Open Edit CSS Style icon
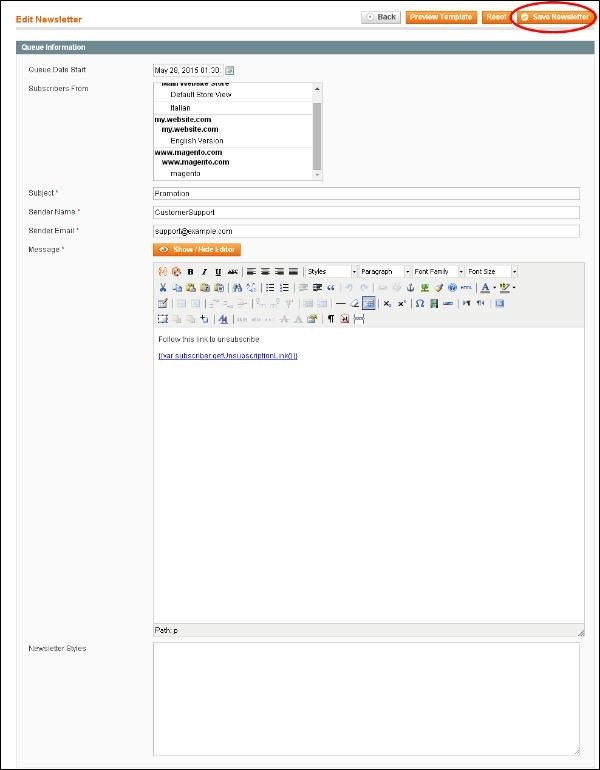 223,319
